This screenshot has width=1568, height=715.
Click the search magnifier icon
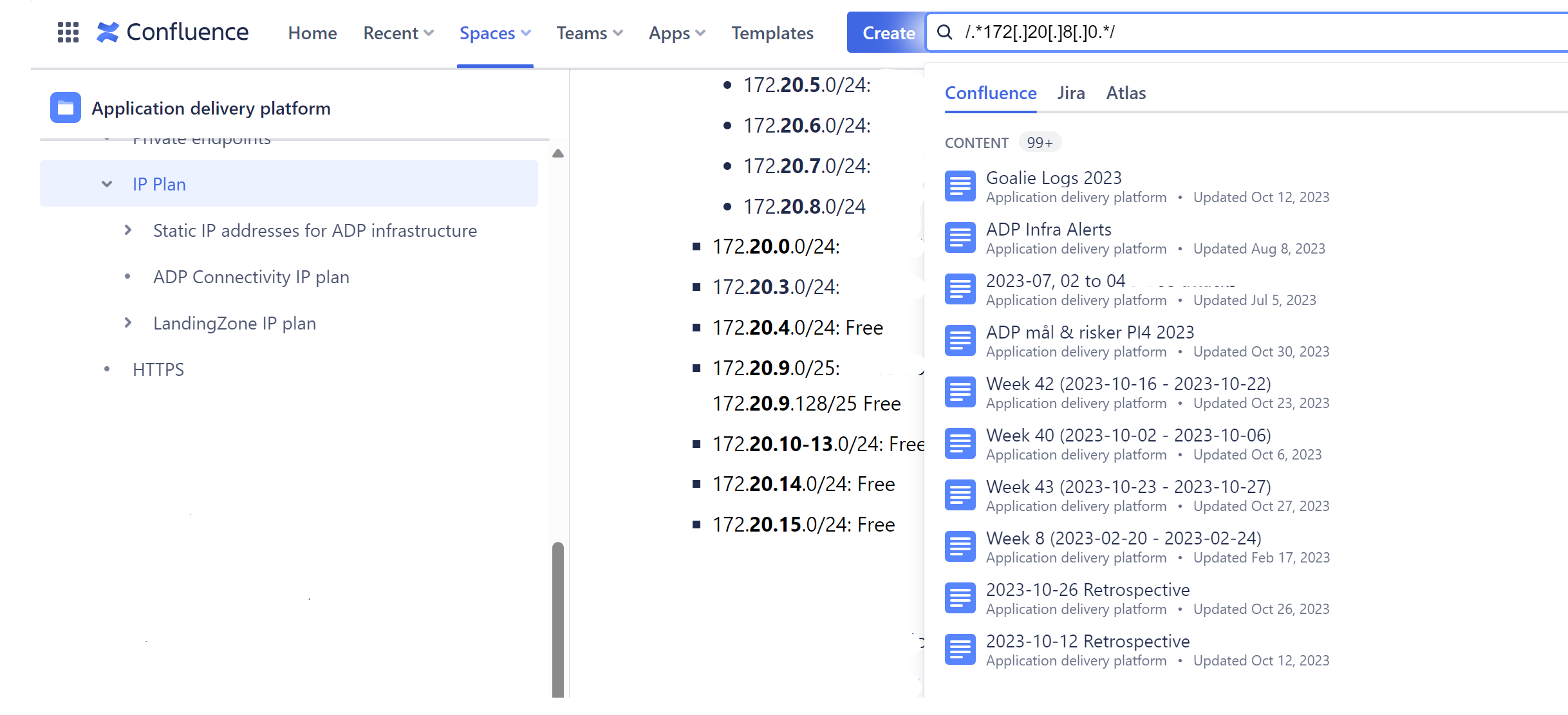tap(944, 32)
